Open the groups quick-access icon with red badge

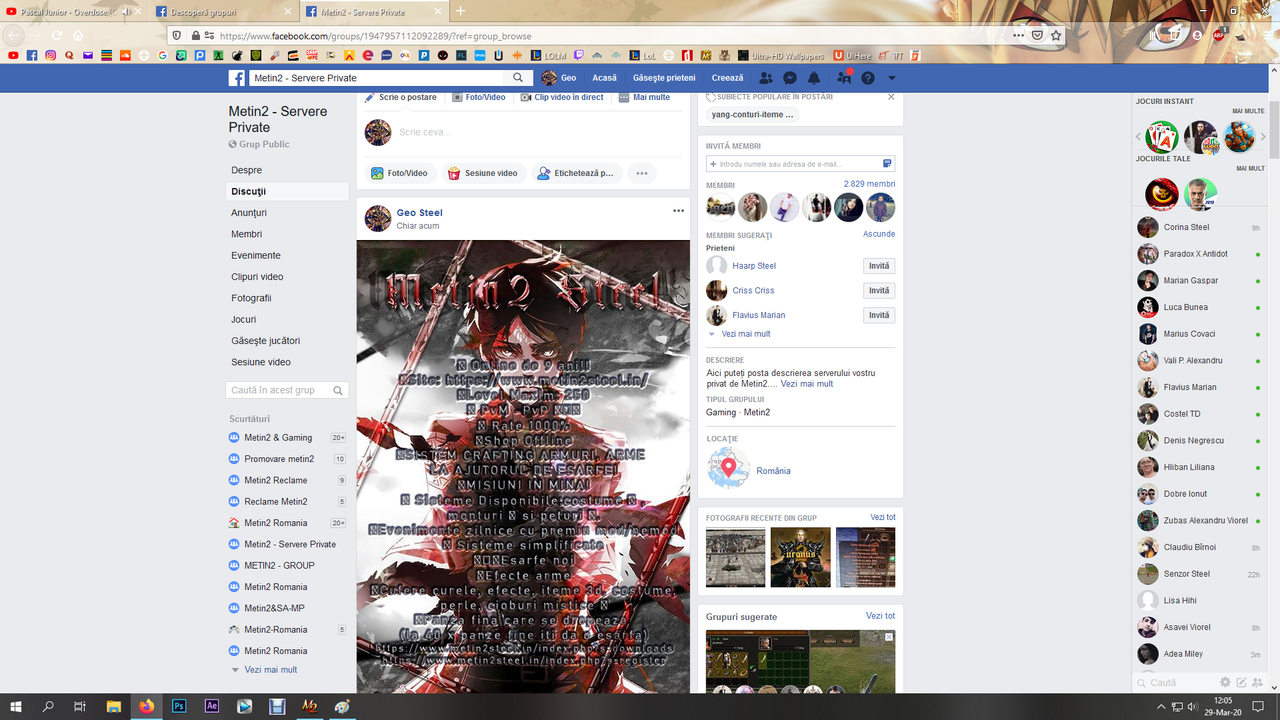pyautogui.click(x=844, y=77)
